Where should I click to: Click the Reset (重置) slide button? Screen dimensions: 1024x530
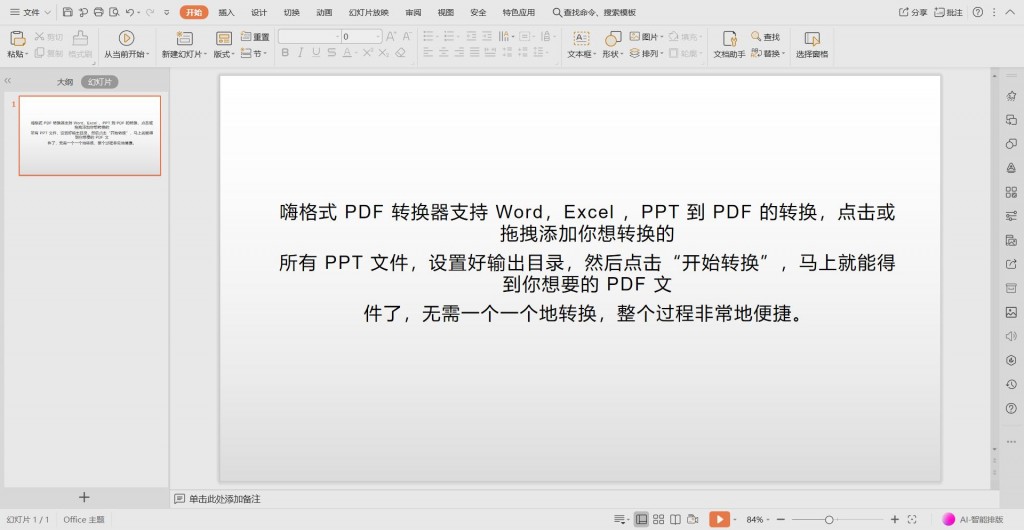[x=255, y=37]
